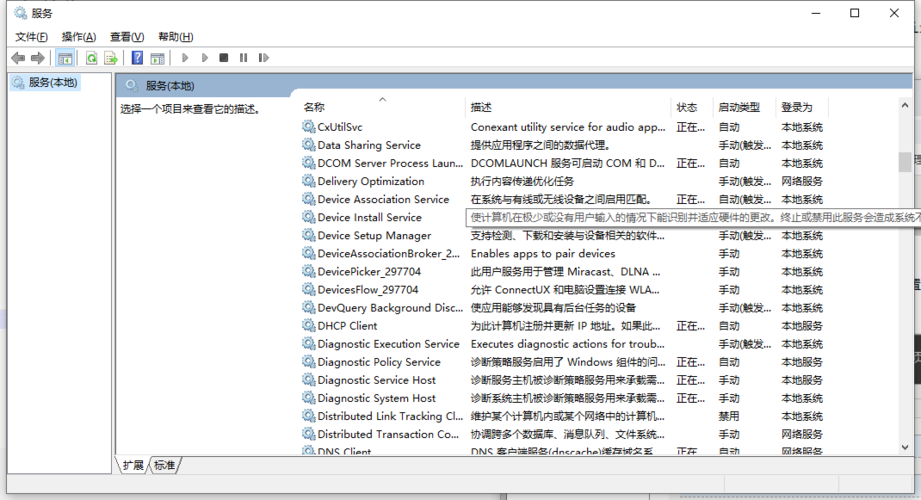Click the gear icon beside Data Sharing Service
921x500 pixels.
pyautogui.click(x=308, y=145)
